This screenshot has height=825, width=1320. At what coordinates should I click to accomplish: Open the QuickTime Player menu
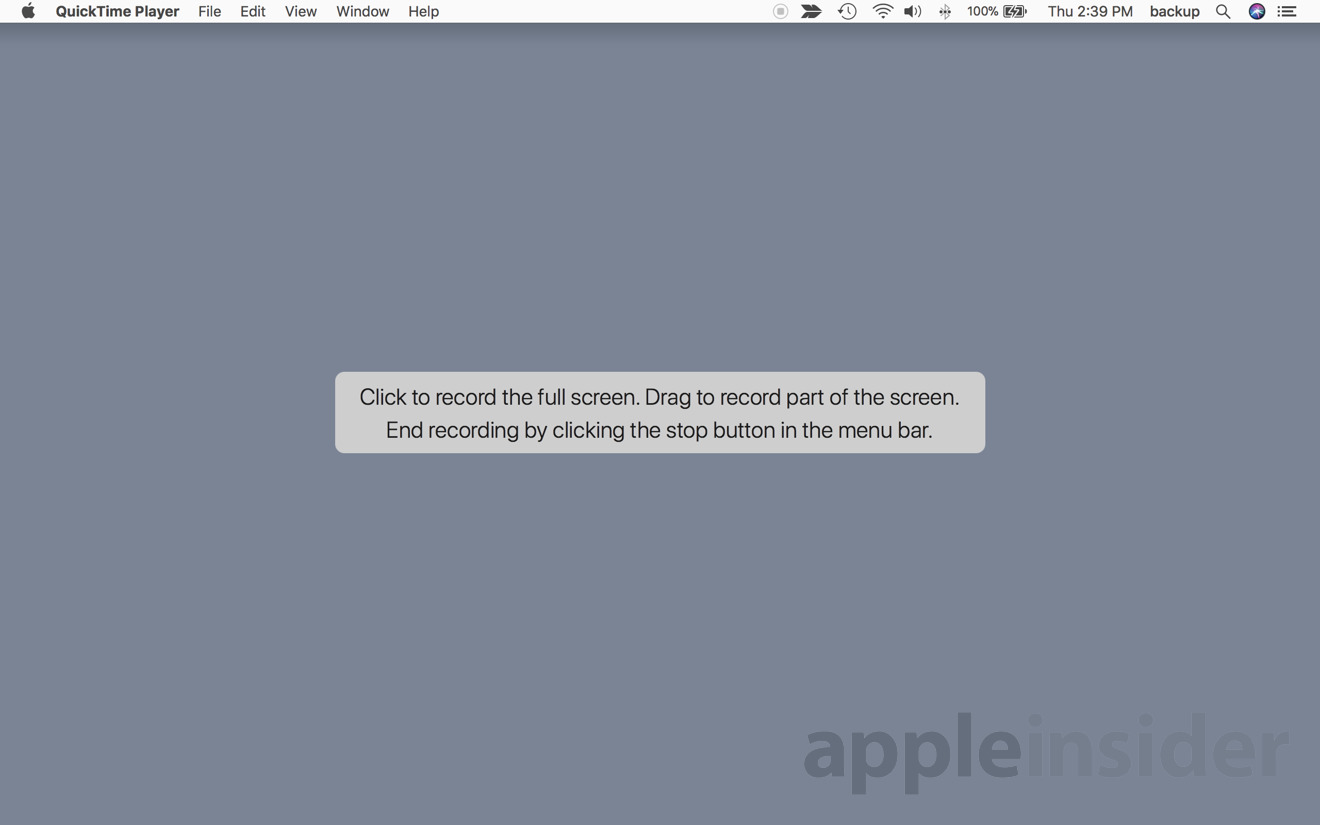coord(117,11)
